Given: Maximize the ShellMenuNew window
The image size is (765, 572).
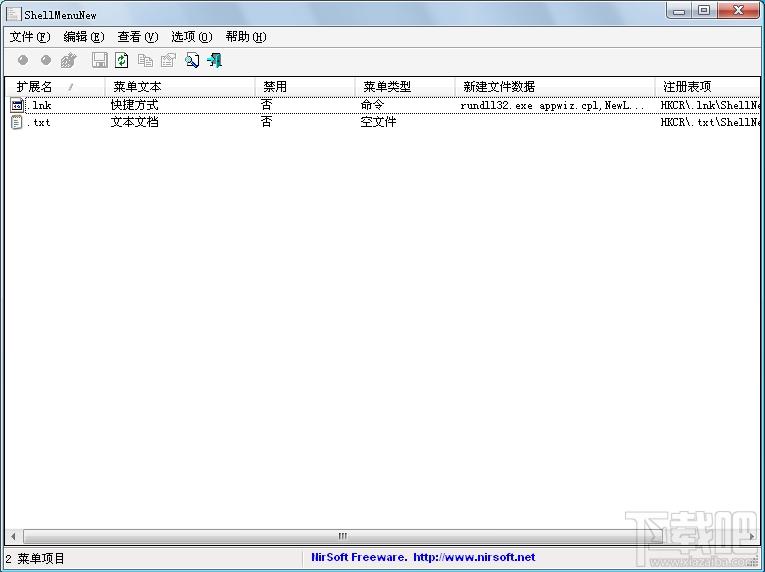Looking at the screenshot, I should point(704,10).
